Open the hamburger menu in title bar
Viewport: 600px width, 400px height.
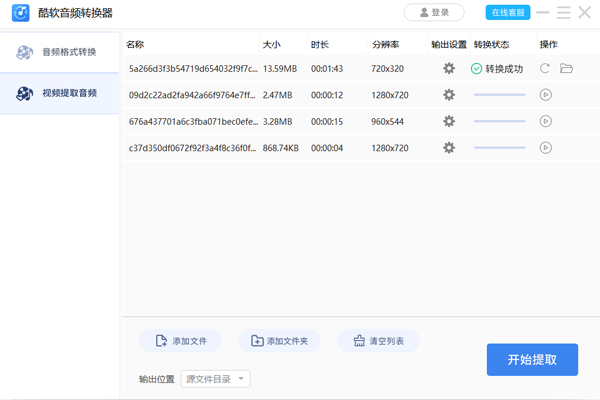[x=564, y=13]
